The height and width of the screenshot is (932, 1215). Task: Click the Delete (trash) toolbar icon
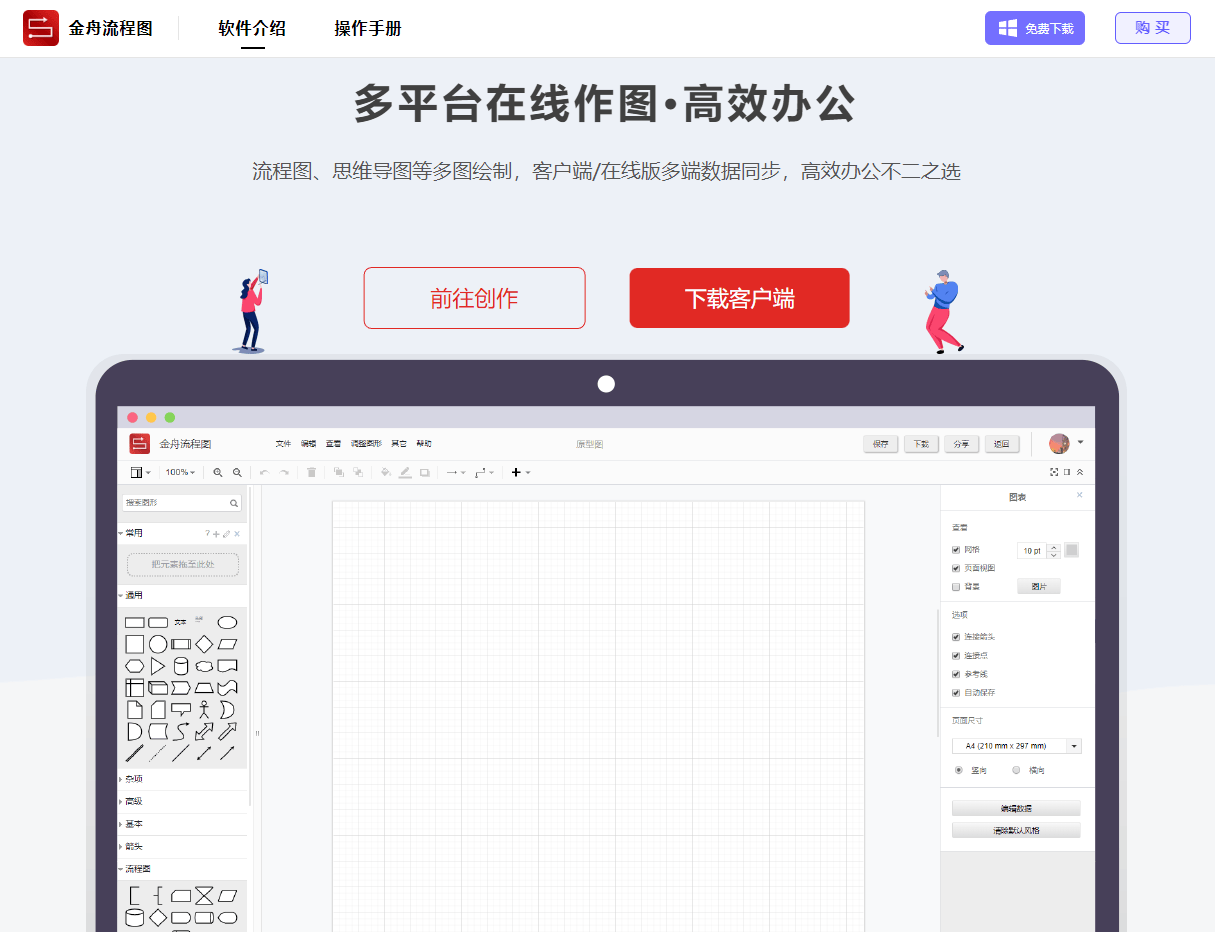coord(311,472)
